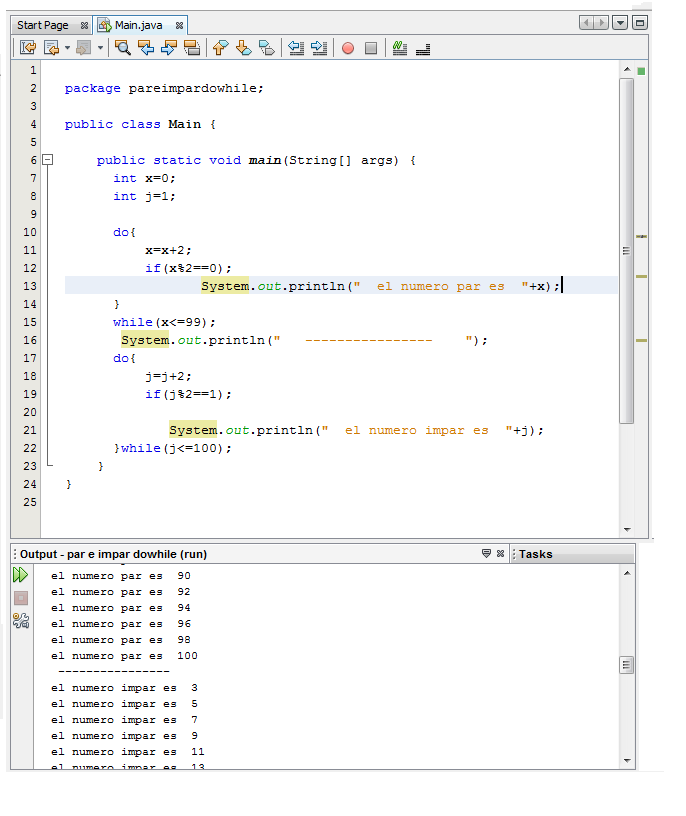Click output line 'el numero impar es 11'

click(x=128, y=751)
